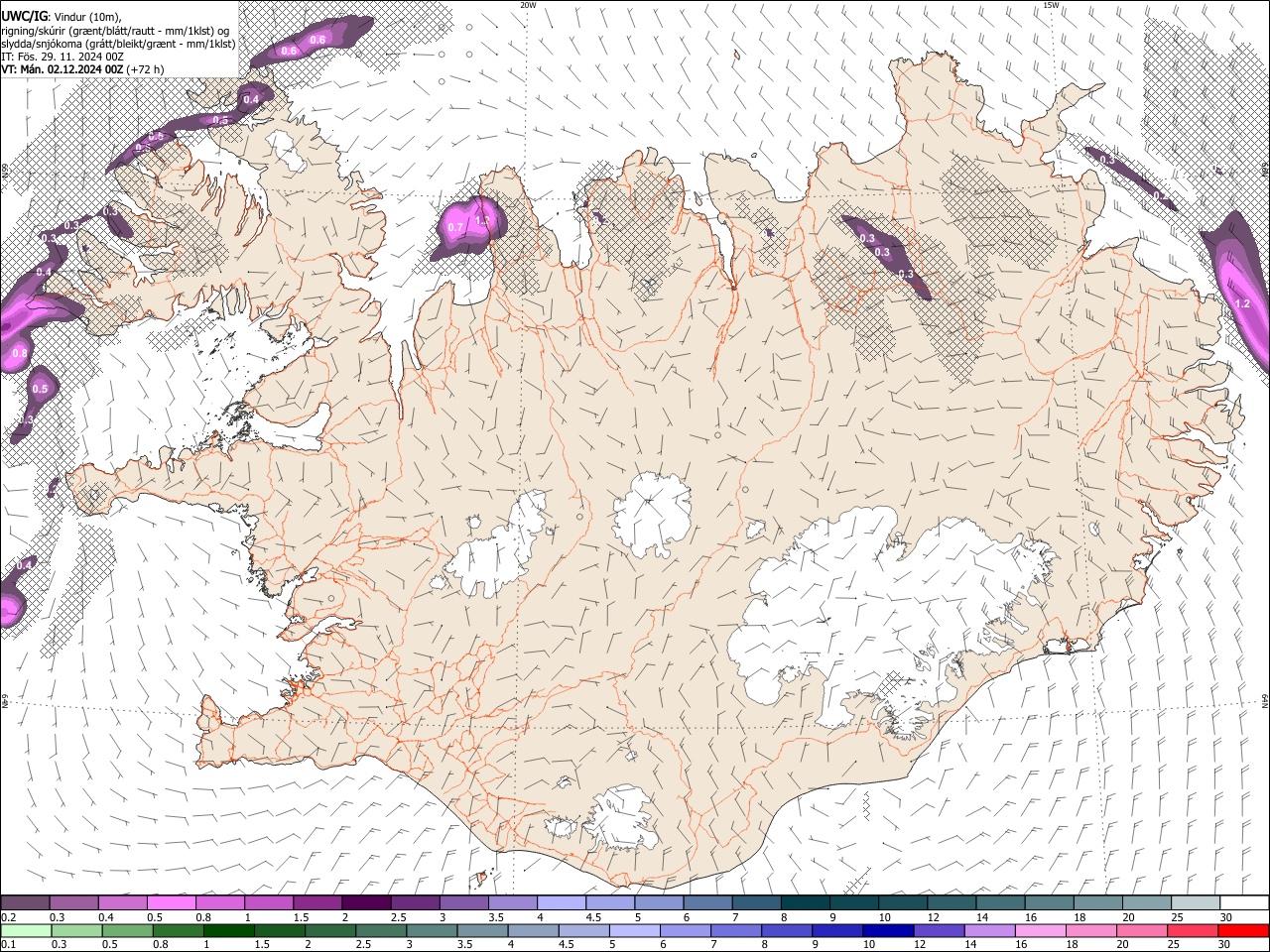This screenshot has height=952, width=1270.
Task: Click the 15W longitude label
Action: [x=1051, y=5]
